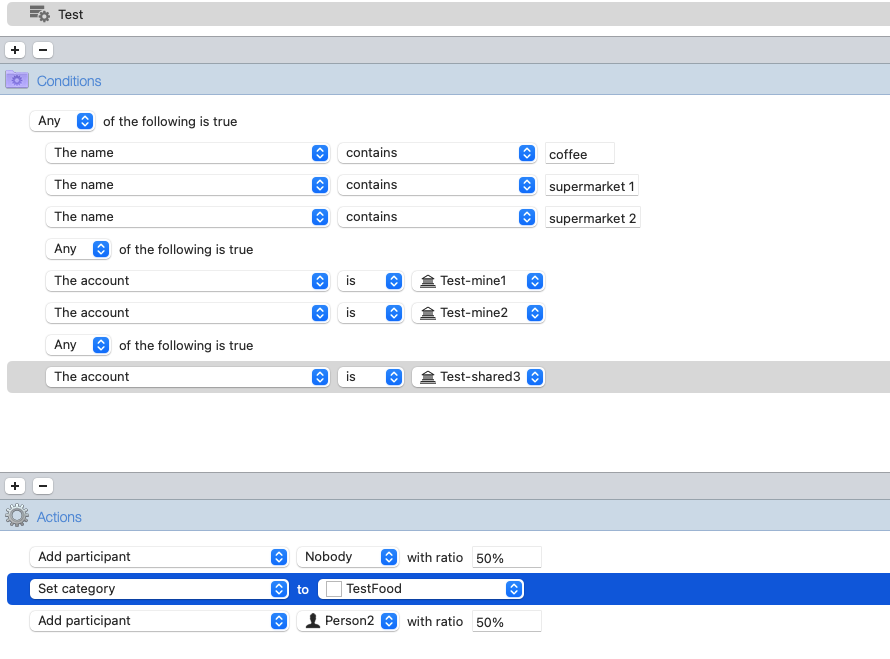Click the Conditions folder icon

point(17,80)
